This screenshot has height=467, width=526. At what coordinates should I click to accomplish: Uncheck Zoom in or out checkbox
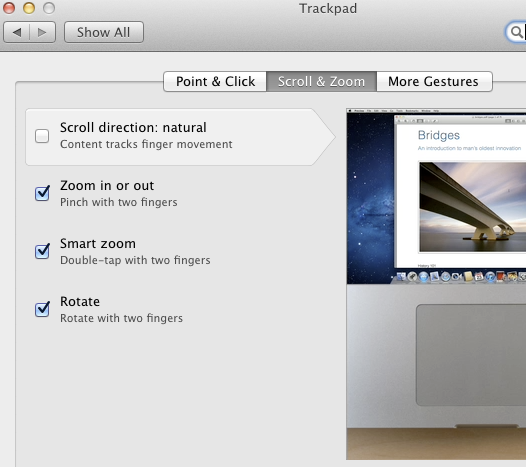pos(42,193)
